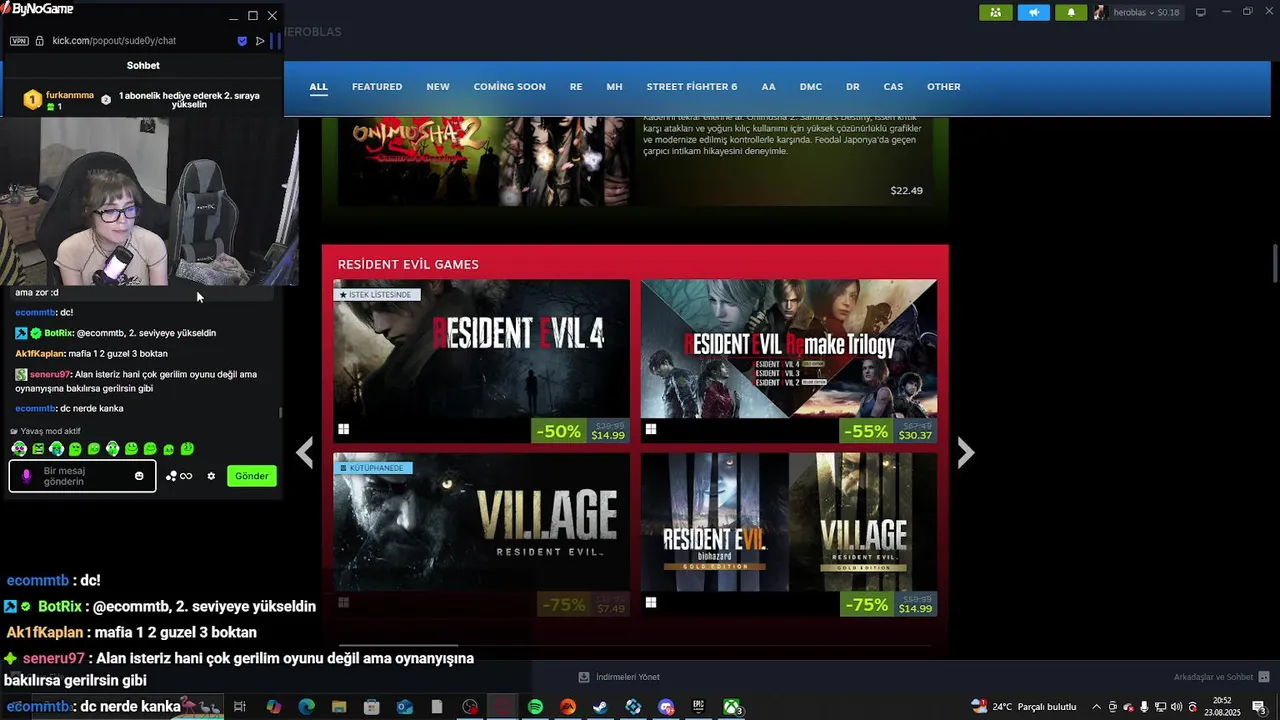Click first green emote in quick emote row
The height and width of the screenshot is (720, 1280).
[19, 449]
